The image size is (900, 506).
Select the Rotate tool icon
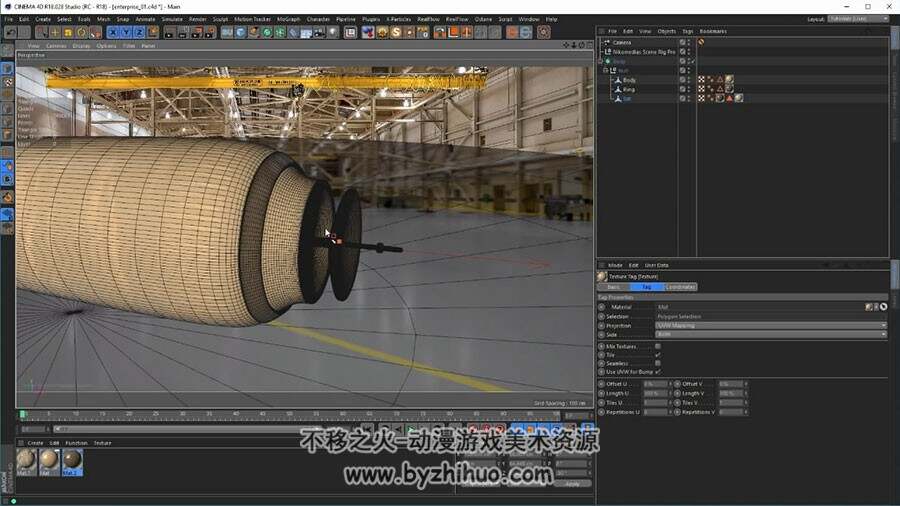point(82,33)
